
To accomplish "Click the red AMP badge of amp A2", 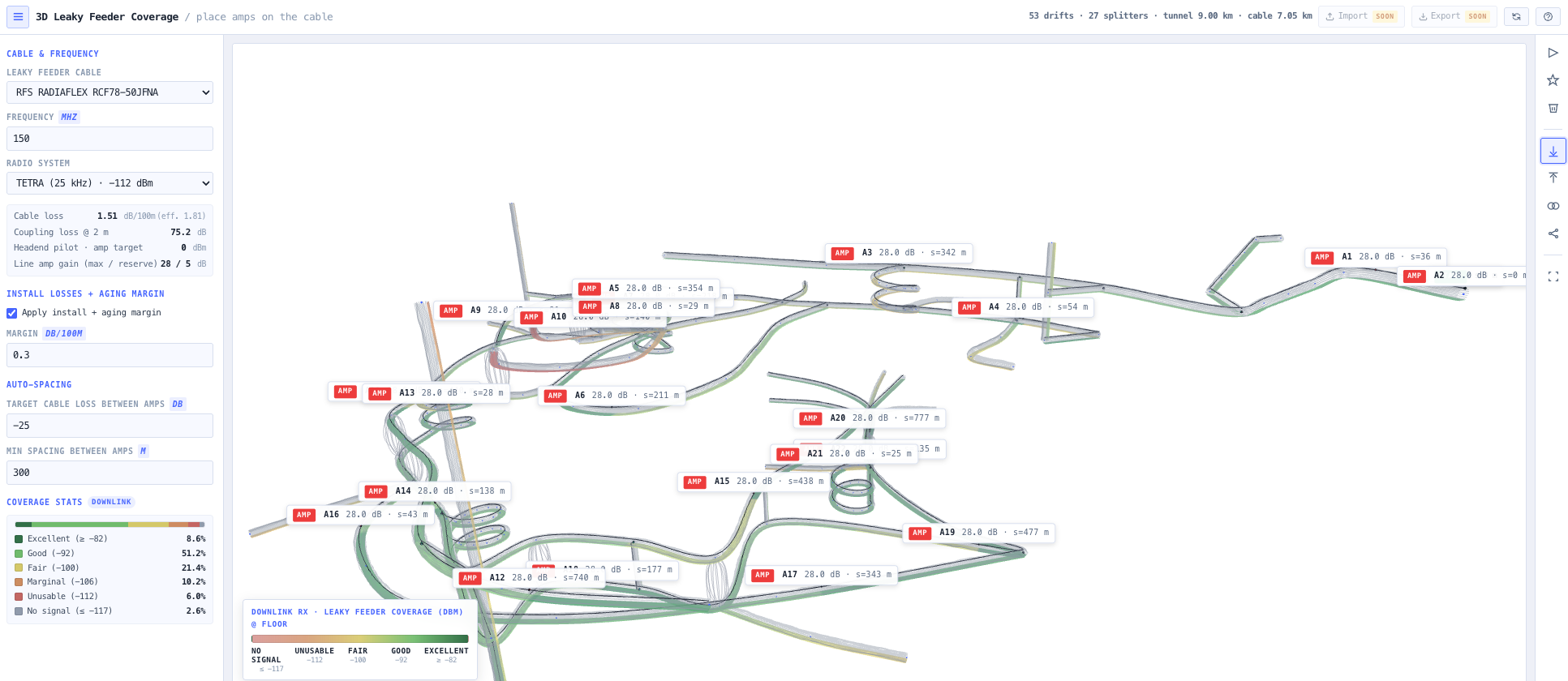I will pos(1415,276).
